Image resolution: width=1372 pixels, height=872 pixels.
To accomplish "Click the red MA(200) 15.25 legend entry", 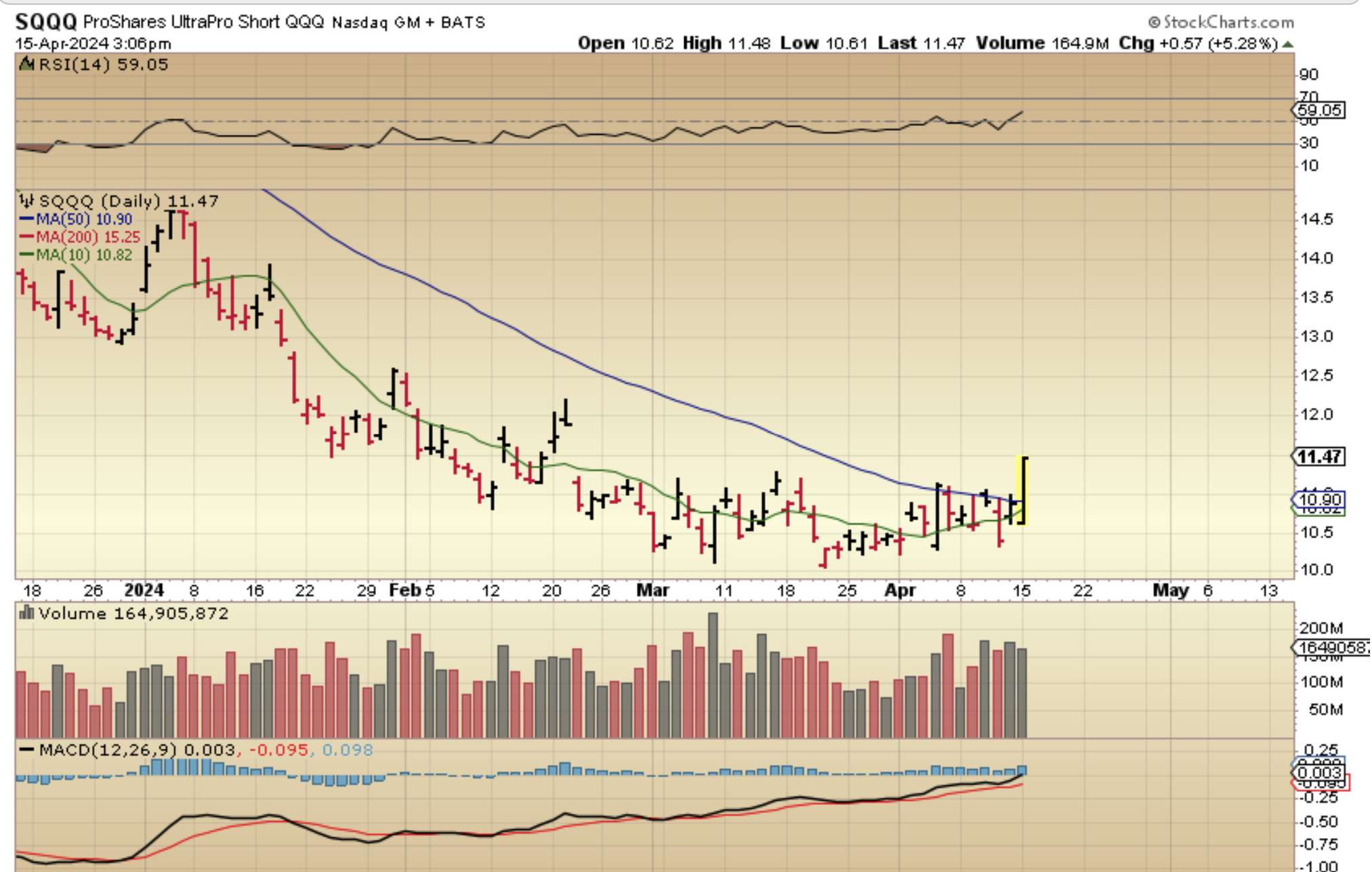I will [x=87, y=237].
